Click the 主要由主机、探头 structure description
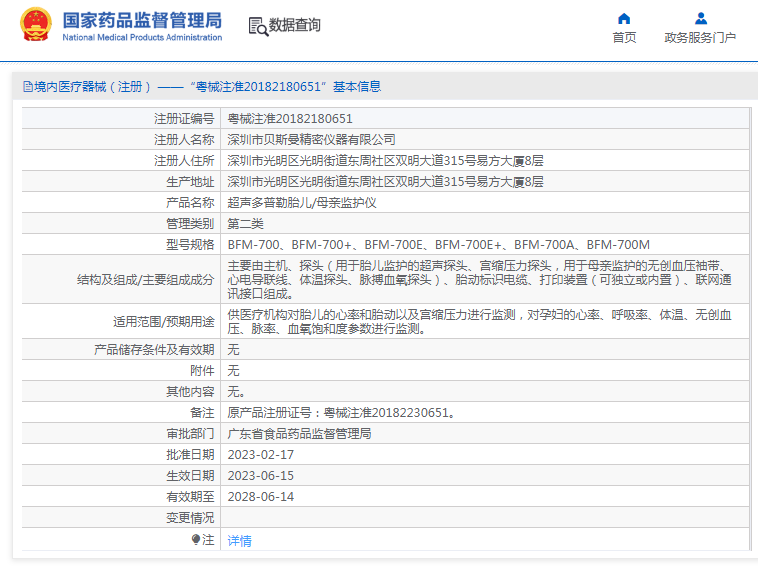The height and width of the screenshot is (570, 758). (479, 279)
